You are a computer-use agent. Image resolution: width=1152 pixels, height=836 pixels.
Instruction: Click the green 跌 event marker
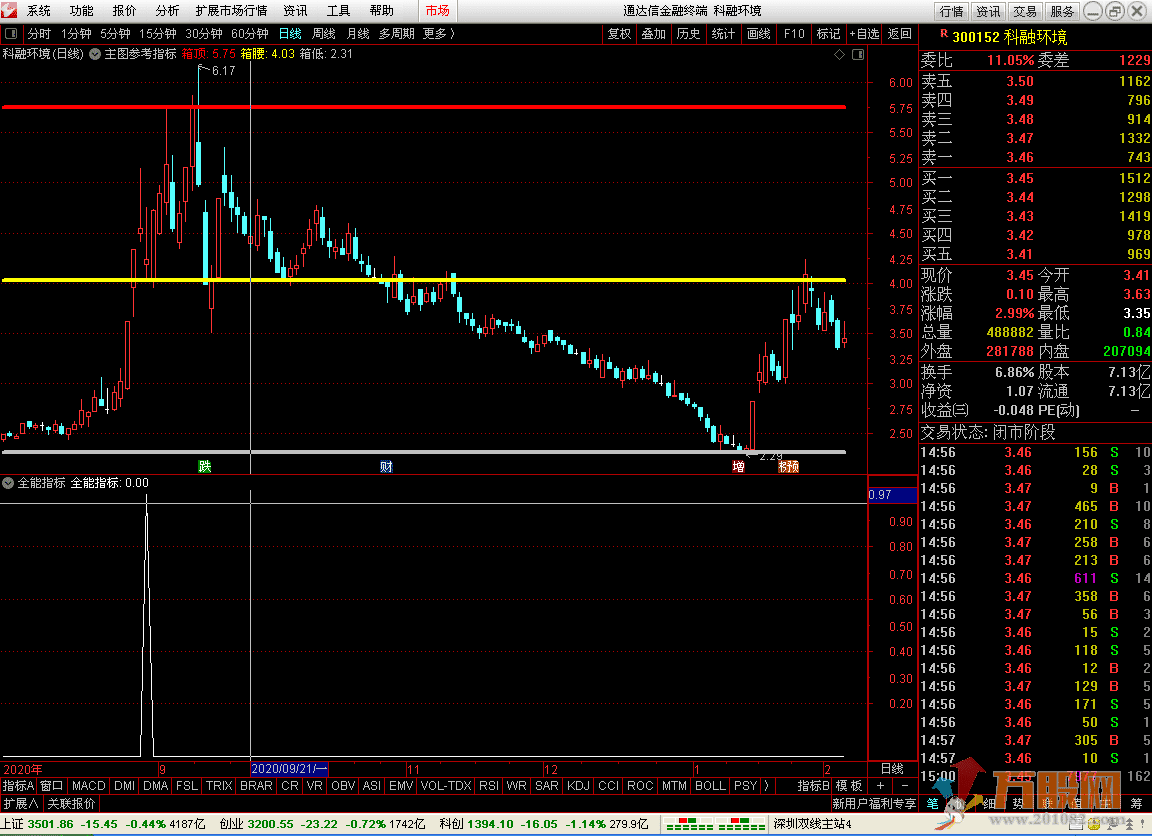[204, 466]
